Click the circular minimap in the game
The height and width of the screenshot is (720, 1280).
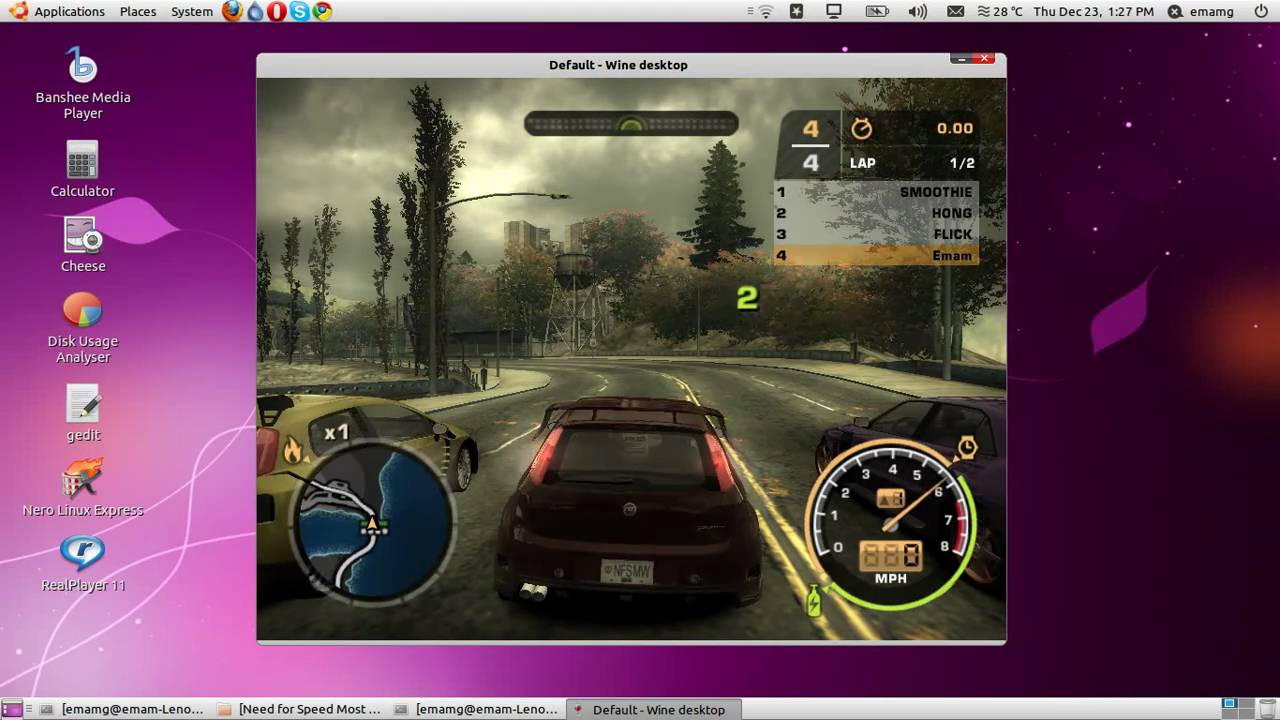point(372,524)
